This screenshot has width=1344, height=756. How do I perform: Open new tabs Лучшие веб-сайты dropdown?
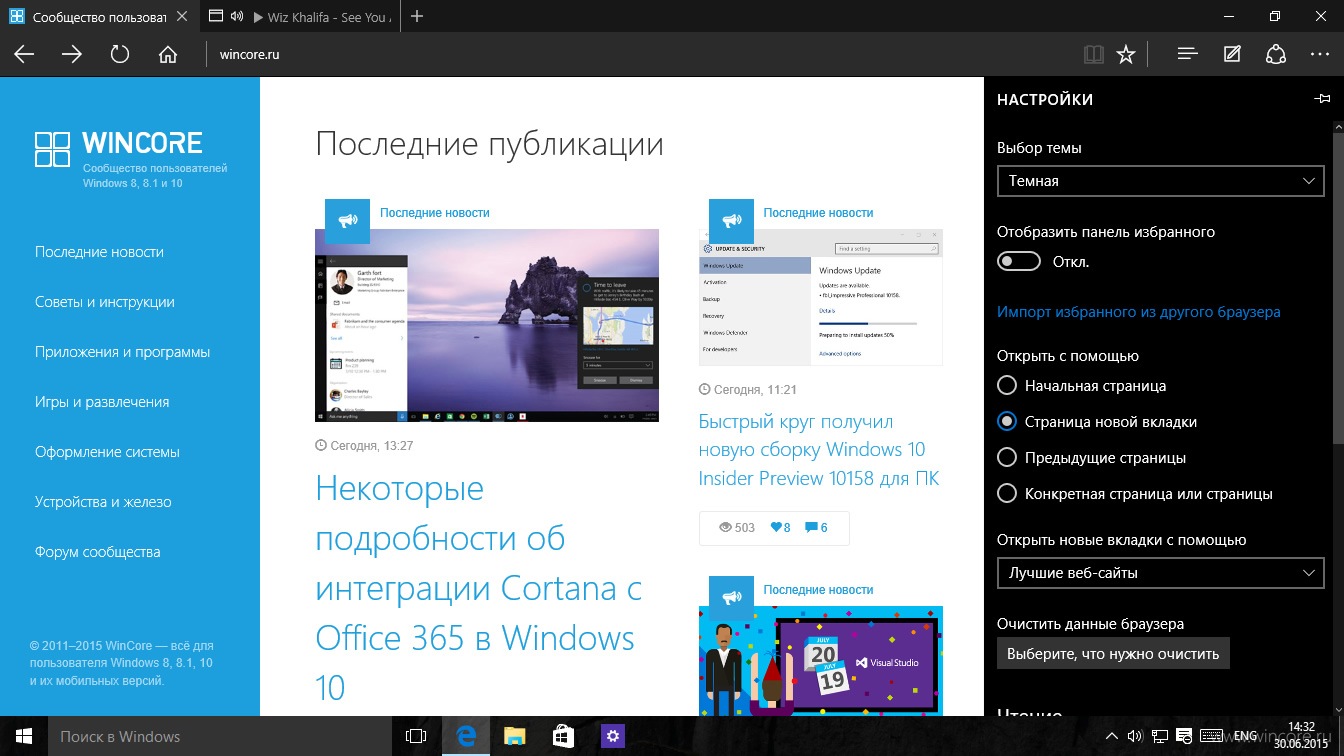coord(1161,573)
